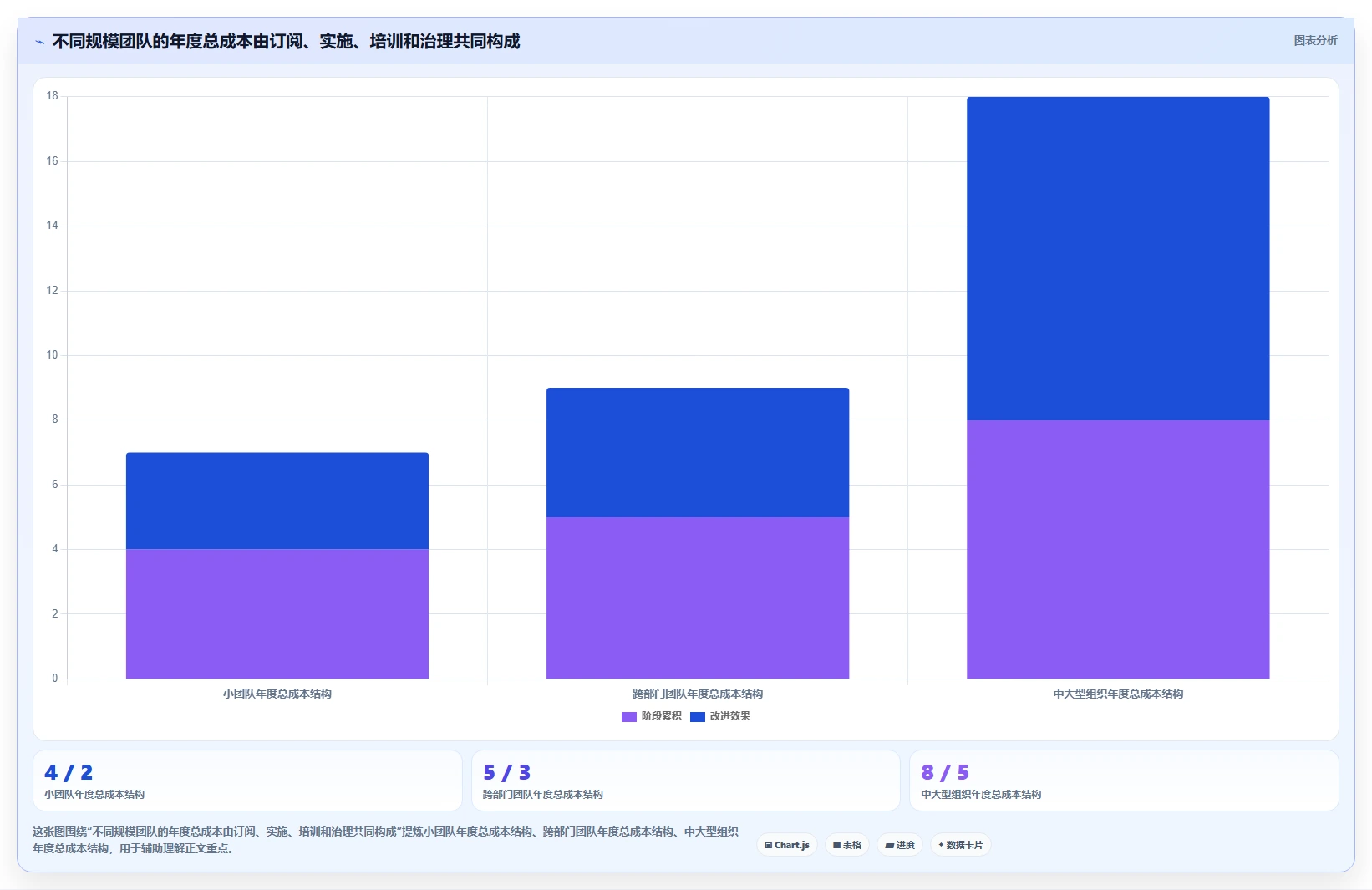Image resolution: width=1372 pixels, height=890 pixels.
Task: Click the 图表分析 label in the header
Action: [1315, 40]
